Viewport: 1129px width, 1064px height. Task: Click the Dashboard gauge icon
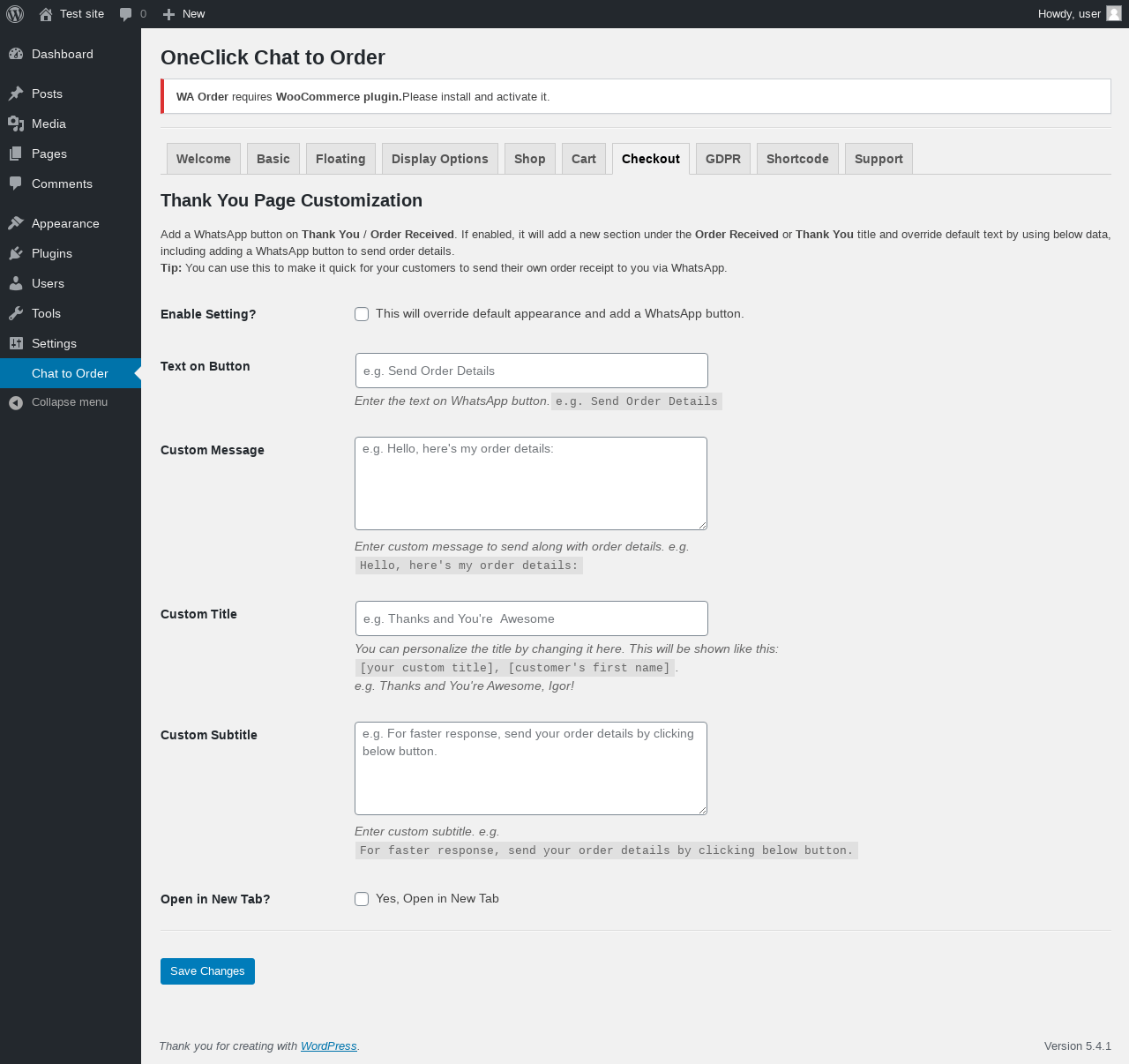[16, 54]
